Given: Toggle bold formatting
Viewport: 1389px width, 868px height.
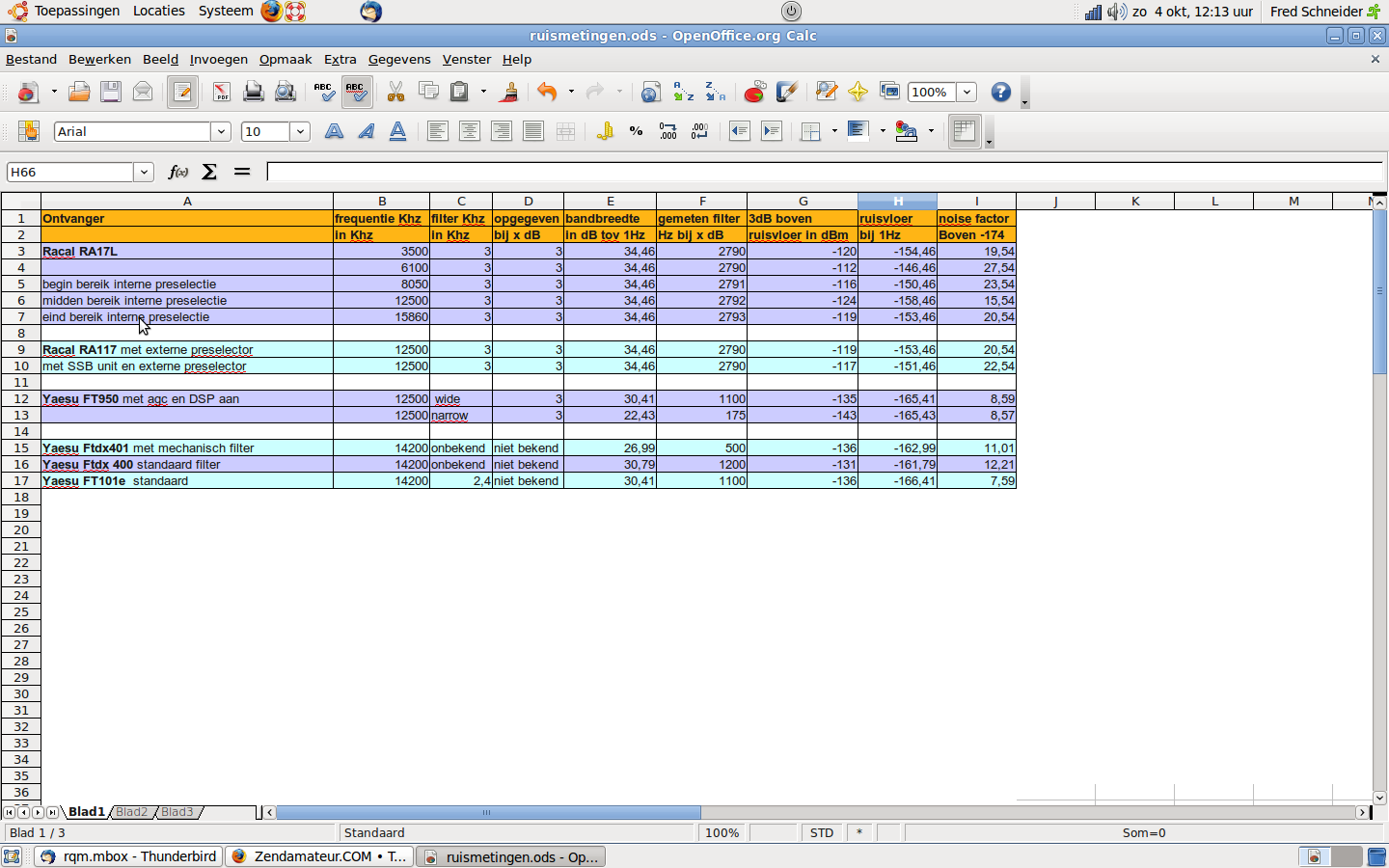Looking at the screenshot, I should click(334, 131).
